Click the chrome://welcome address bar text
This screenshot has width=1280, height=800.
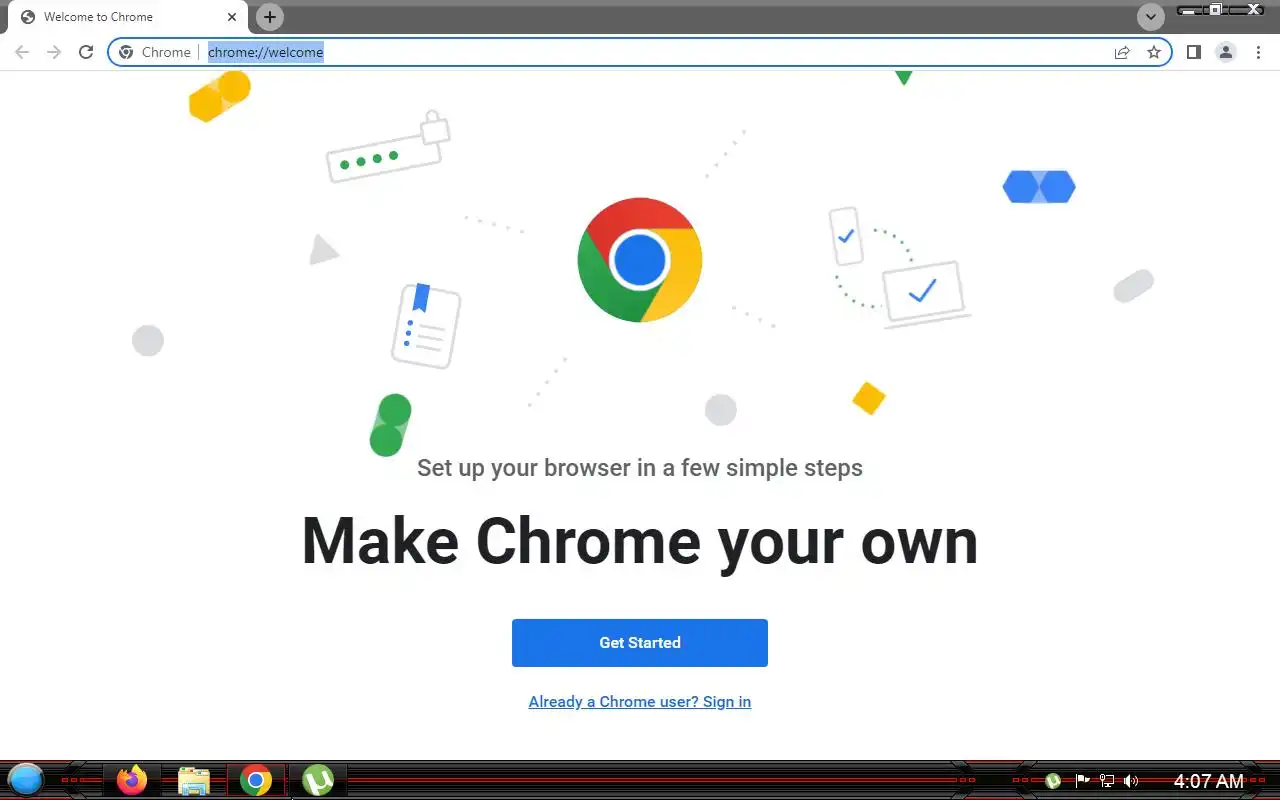pyautogui.click(x=265, y=52)
